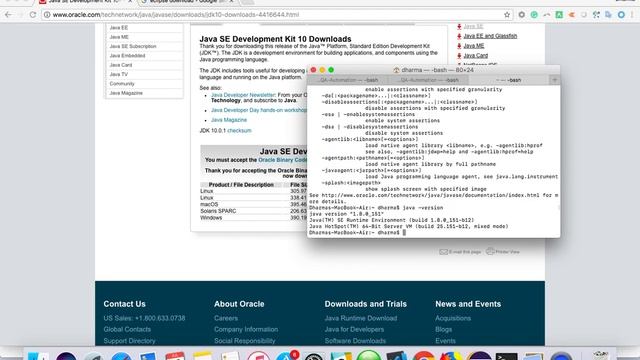Click the Java Developer Newsletter link
Image resolution: width=640 pixels, height=360 pixels.
(243, 95)
